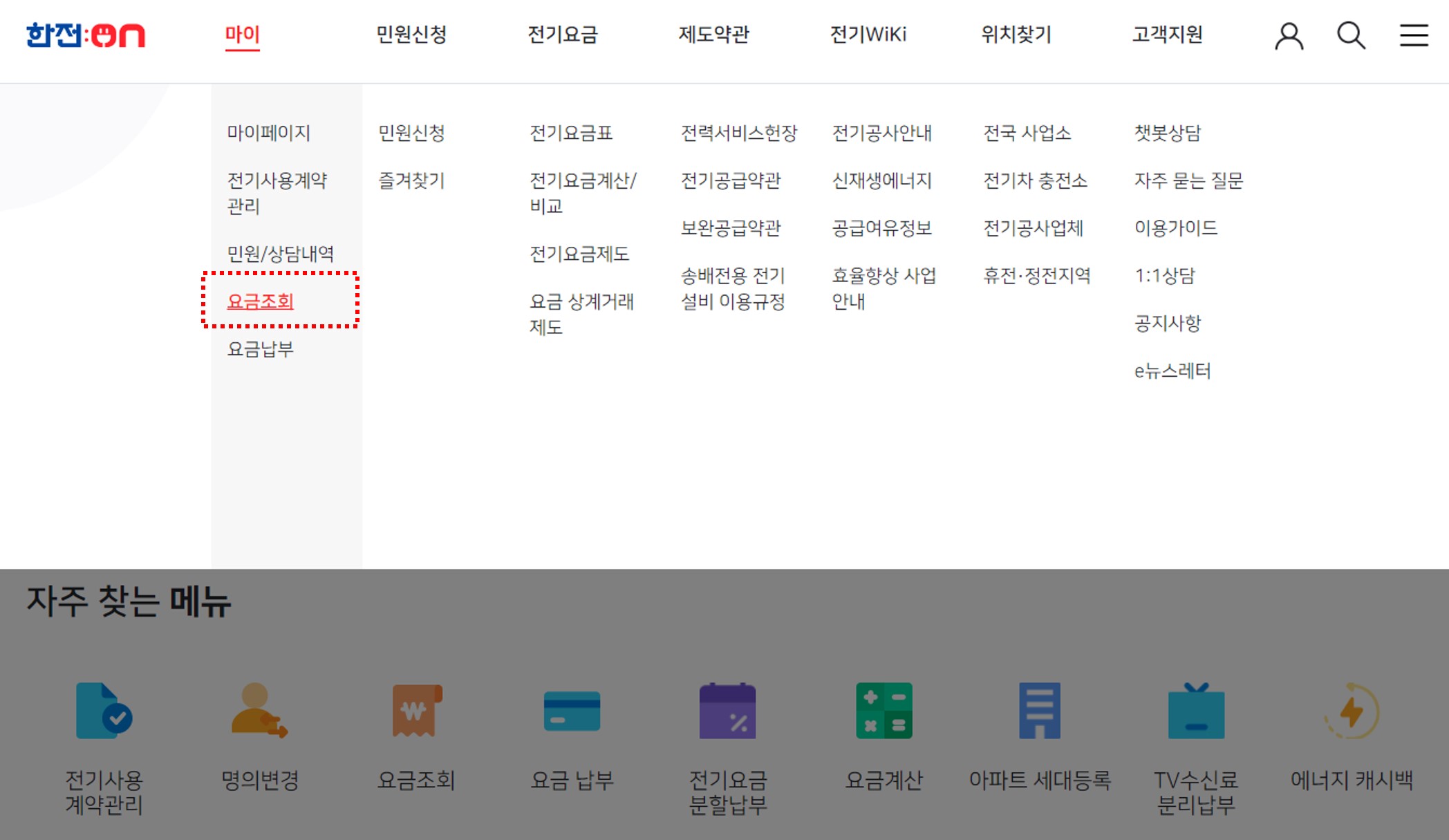Click the 요금조회 receipt icon
The image size is (1449, 840).
pyautogui.click(x=416, y=711)
